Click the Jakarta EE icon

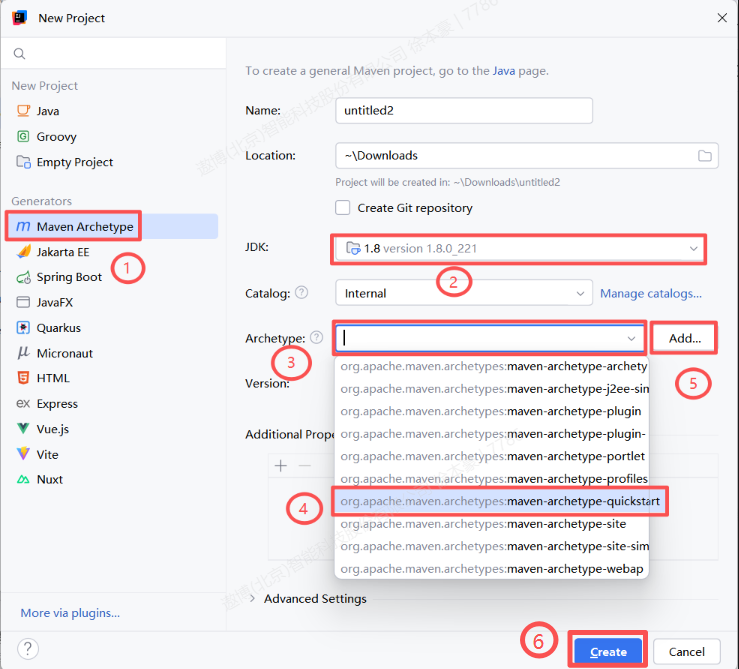tap(23, 252)
